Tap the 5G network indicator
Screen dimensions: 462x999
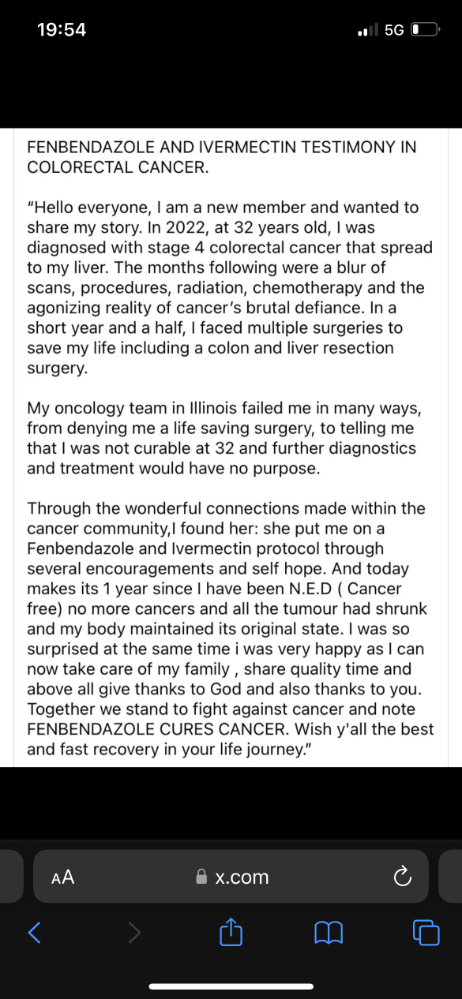click(x=394, y=30)
